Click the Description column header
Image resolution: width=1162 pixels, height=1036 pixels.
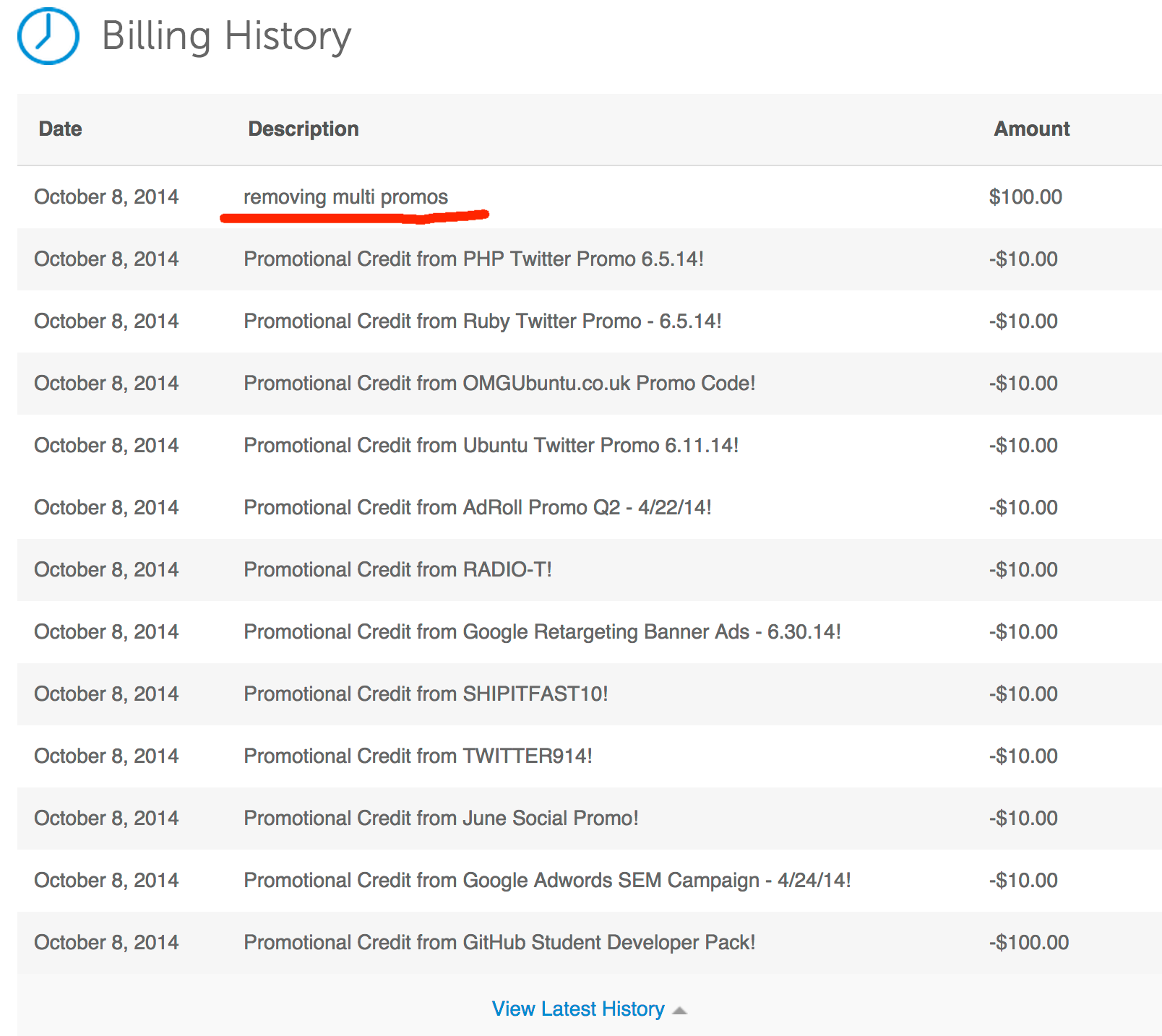click(303, 129)
